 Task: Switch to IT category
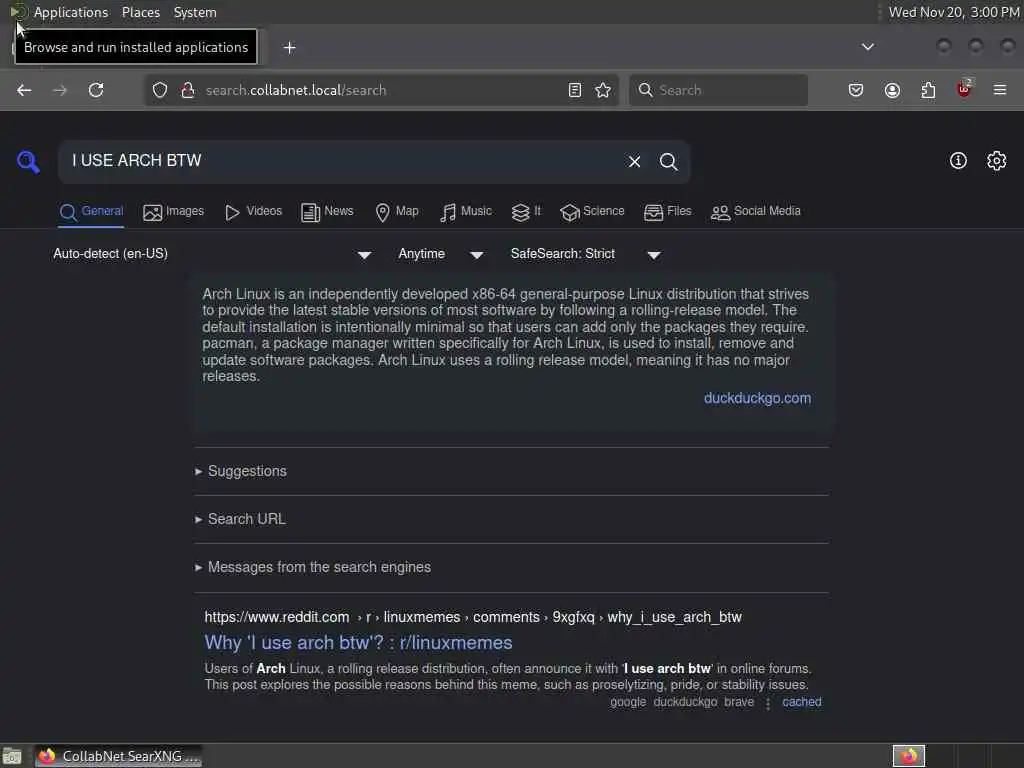coord(526,212)
